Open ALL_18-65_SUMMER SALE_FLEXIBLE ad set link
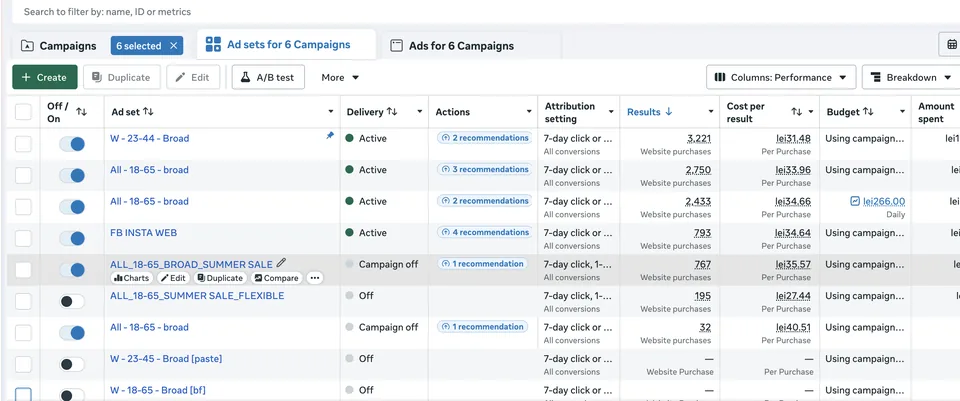 (x=197, y=296)
